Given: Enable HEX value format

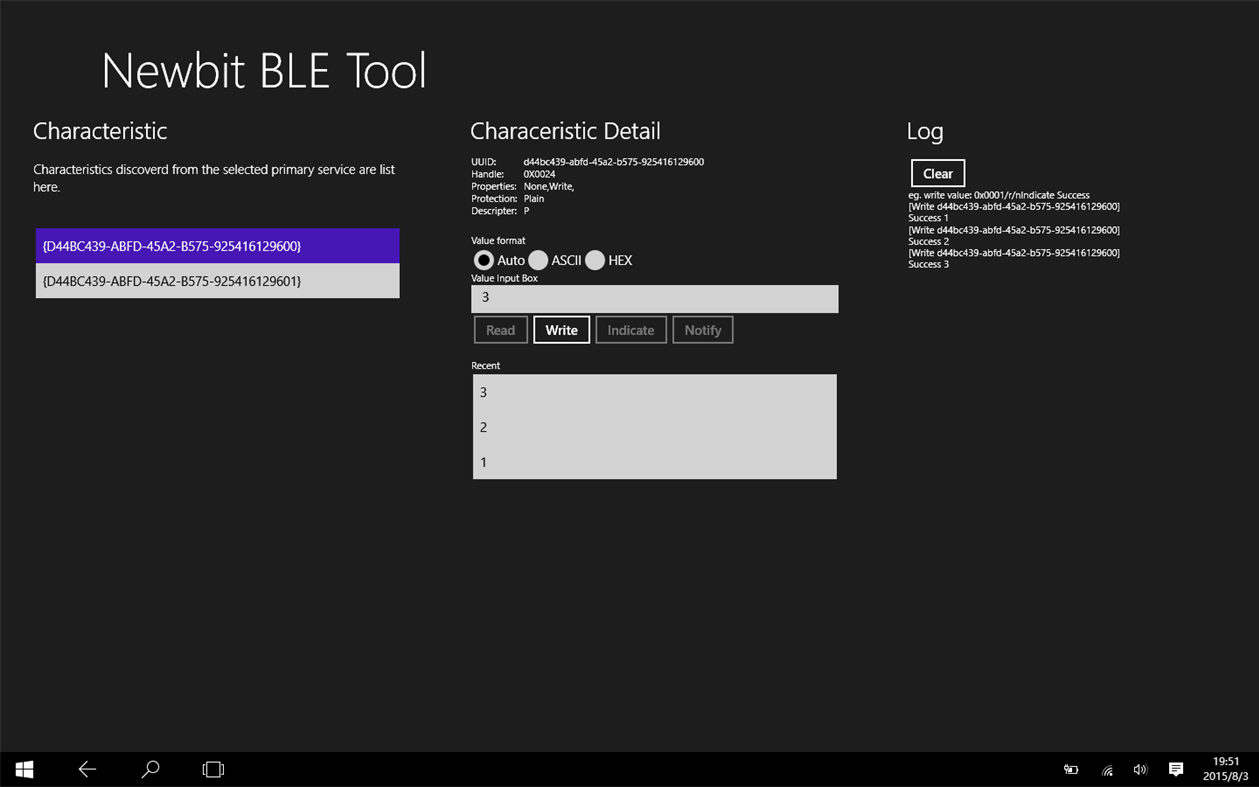Looking at the screenshot, I should [x=596, y=260].
